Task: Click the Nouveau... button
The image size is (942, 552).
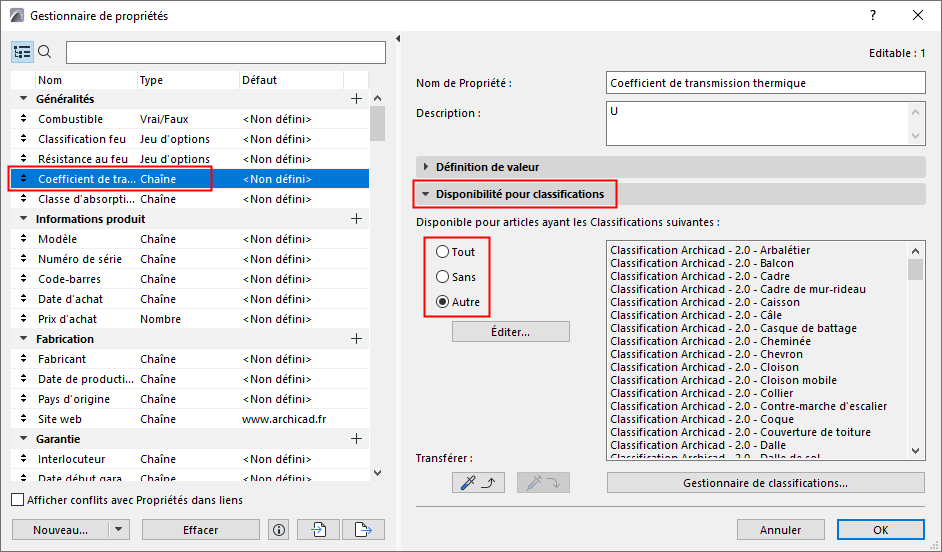Action: (x=60, y=530)
